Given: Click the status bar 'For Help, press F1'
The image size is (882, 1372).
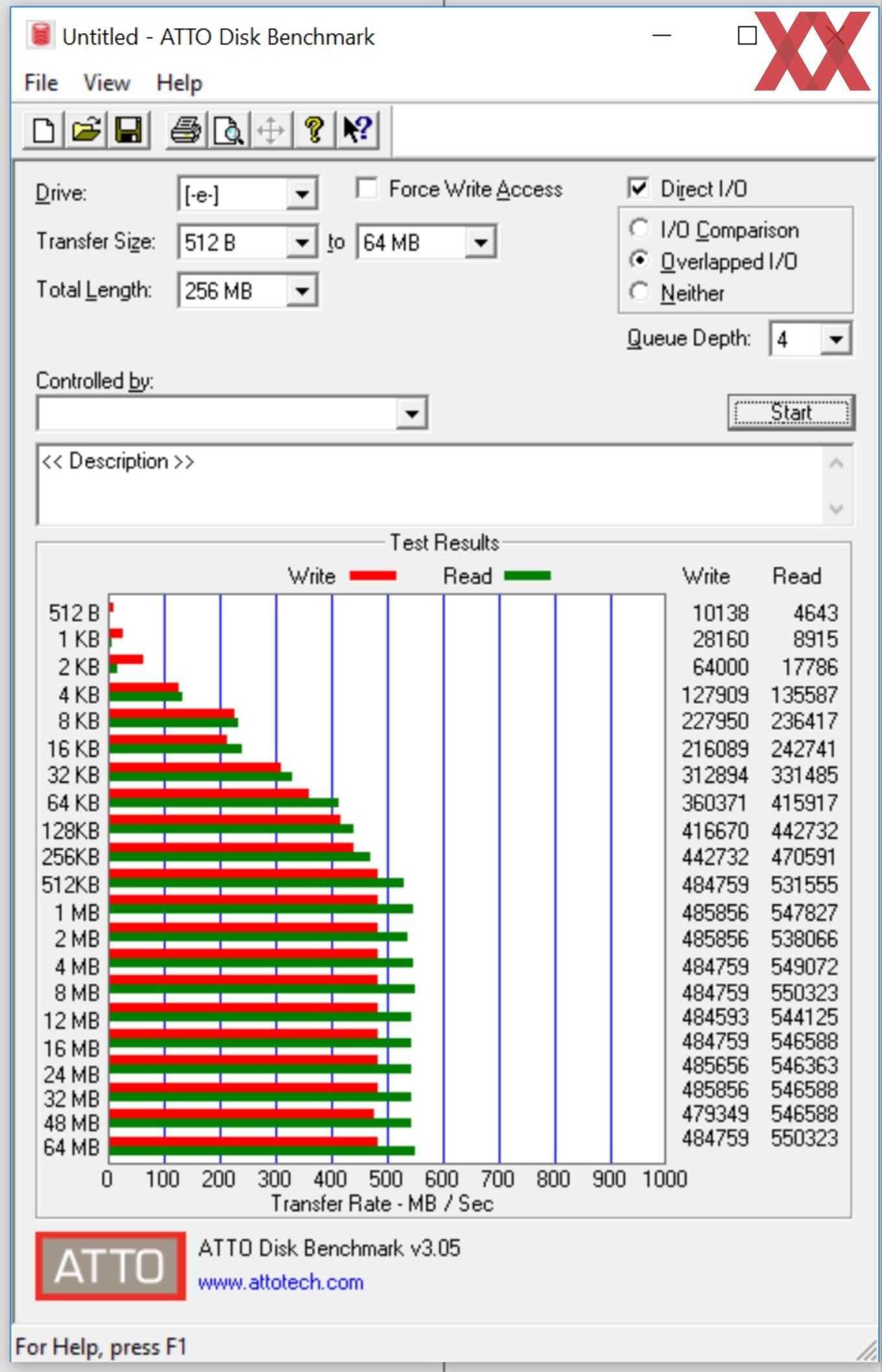Looking at the screenshot, I should point(101,1347).
